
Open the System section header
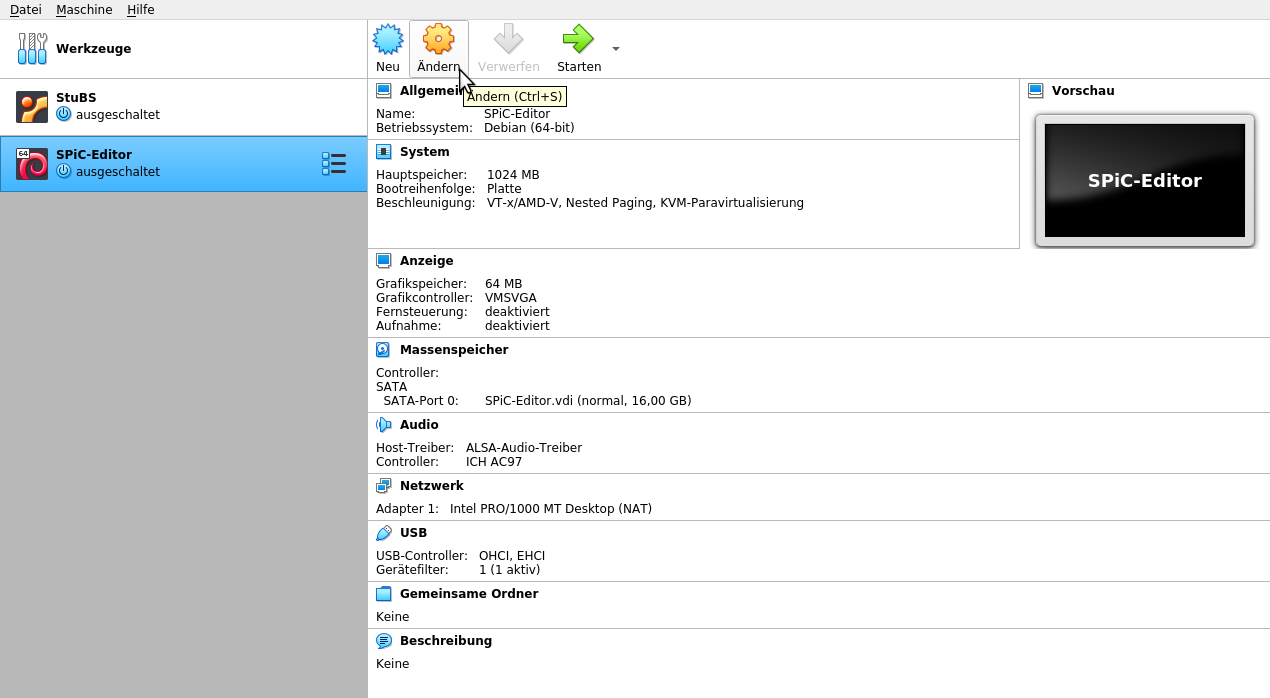tap(424, 152)
